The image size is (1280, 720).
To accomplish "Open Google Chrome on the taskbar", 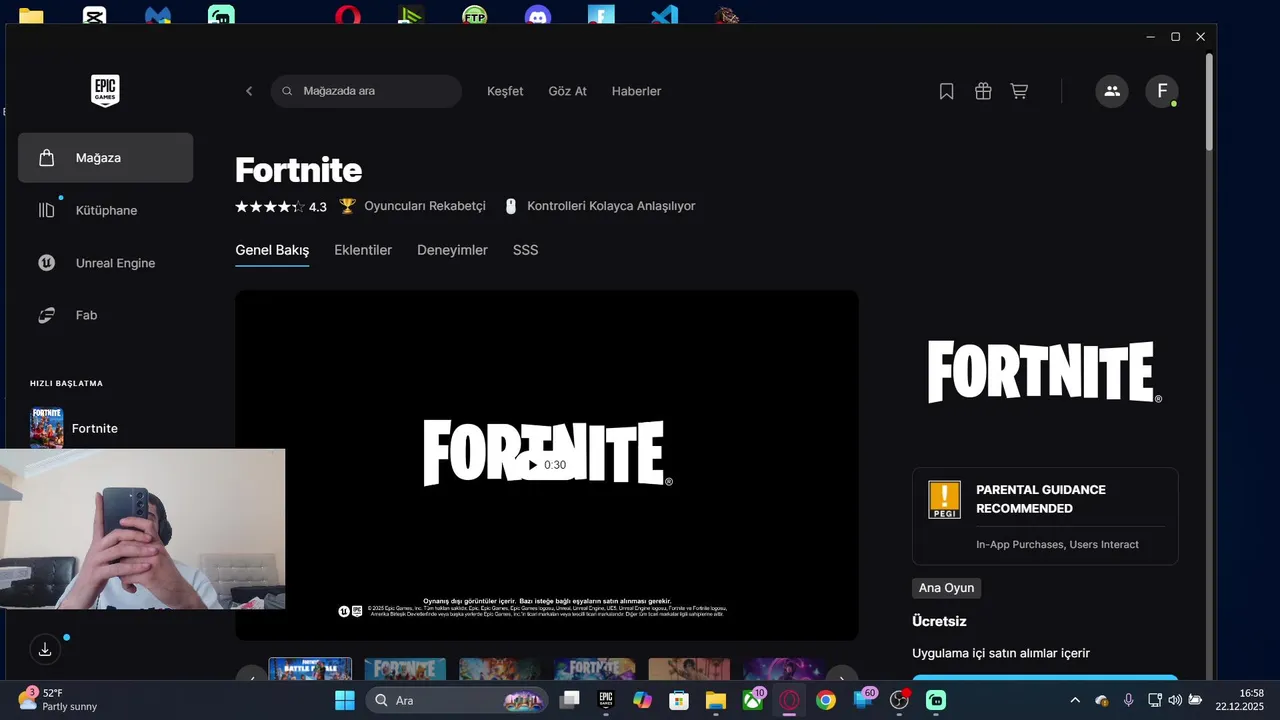I will (826, 700).
